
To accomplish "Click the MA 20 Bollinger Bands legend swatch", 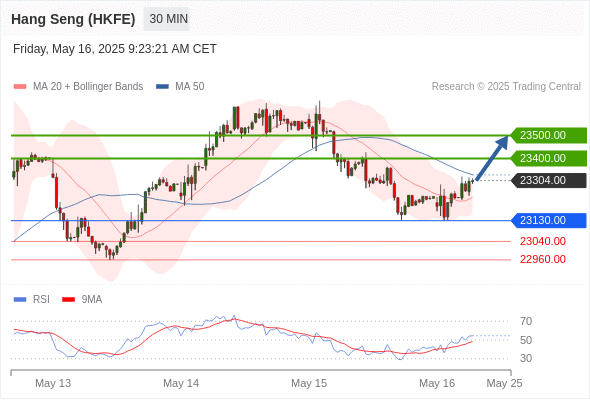I will point(20,87).
